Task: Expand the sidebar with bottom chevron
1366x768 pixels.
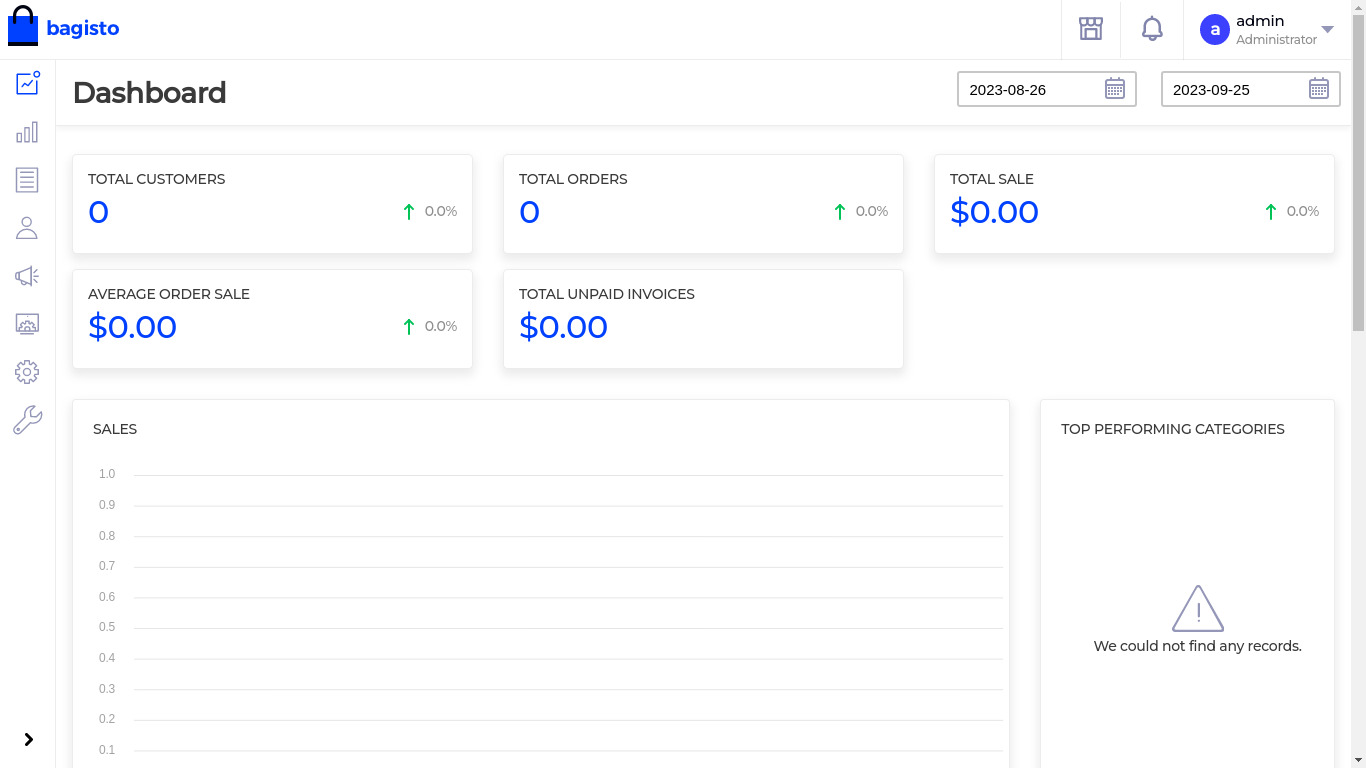Action: (28, 739)
